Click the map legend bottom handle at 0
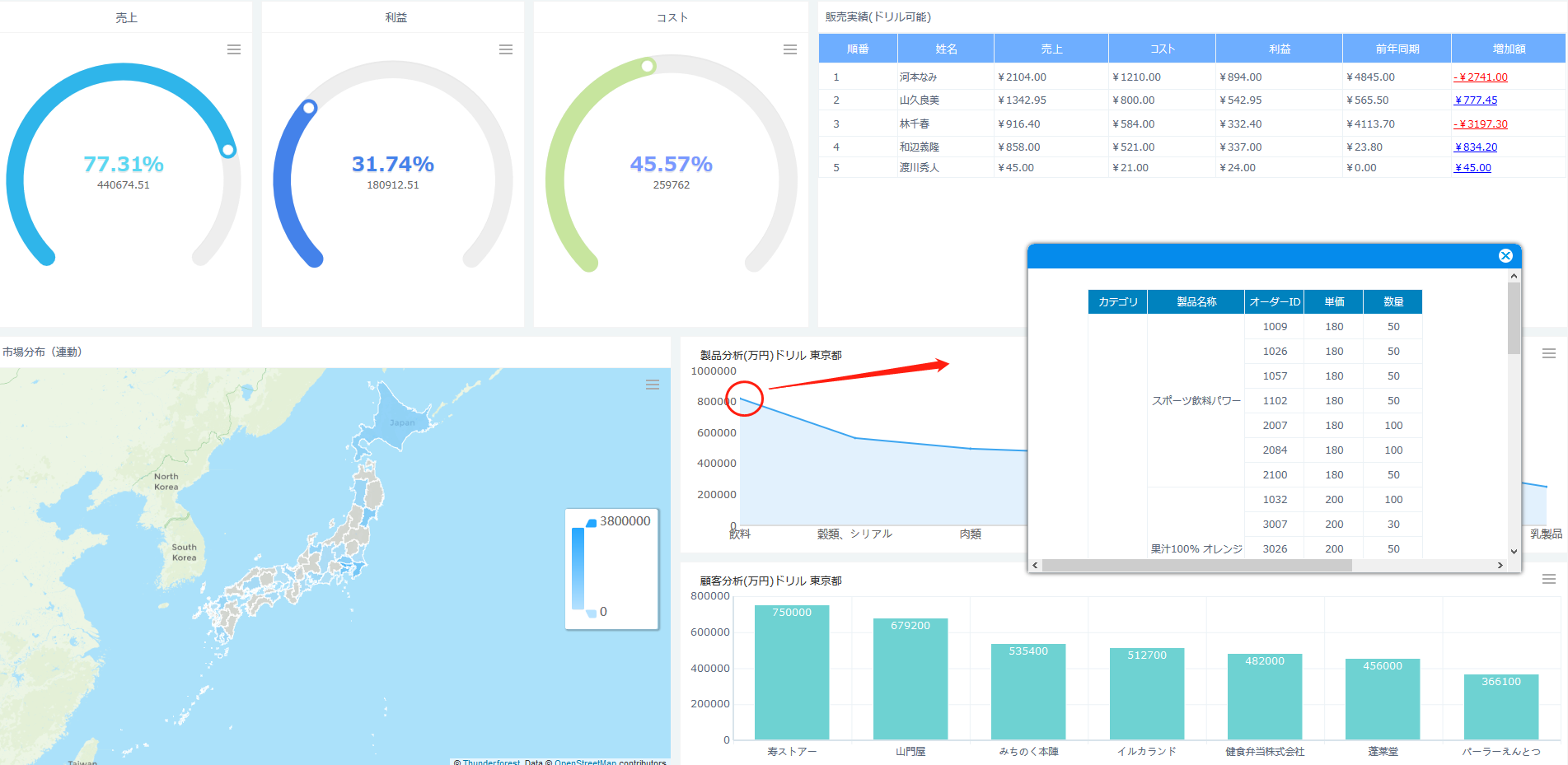Image resolution: width=1568 pixels, height=765 pixels. (x=591, y=613)
